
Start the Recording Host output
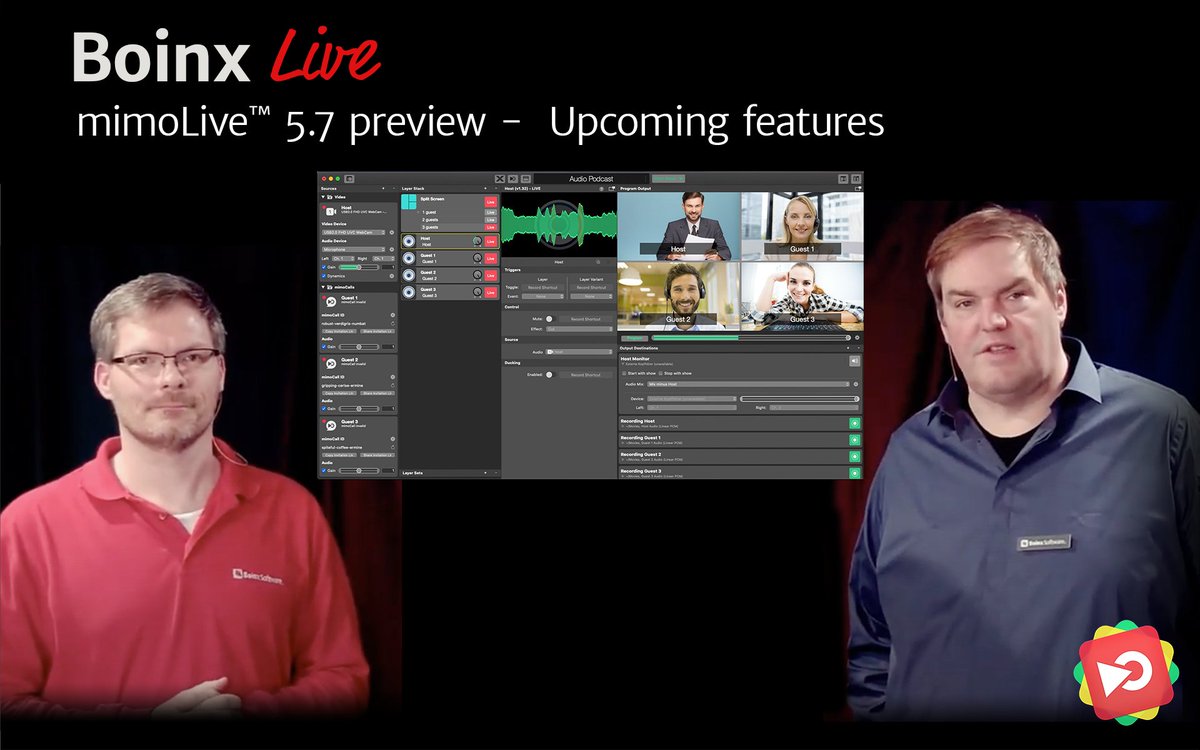(854, 423)
